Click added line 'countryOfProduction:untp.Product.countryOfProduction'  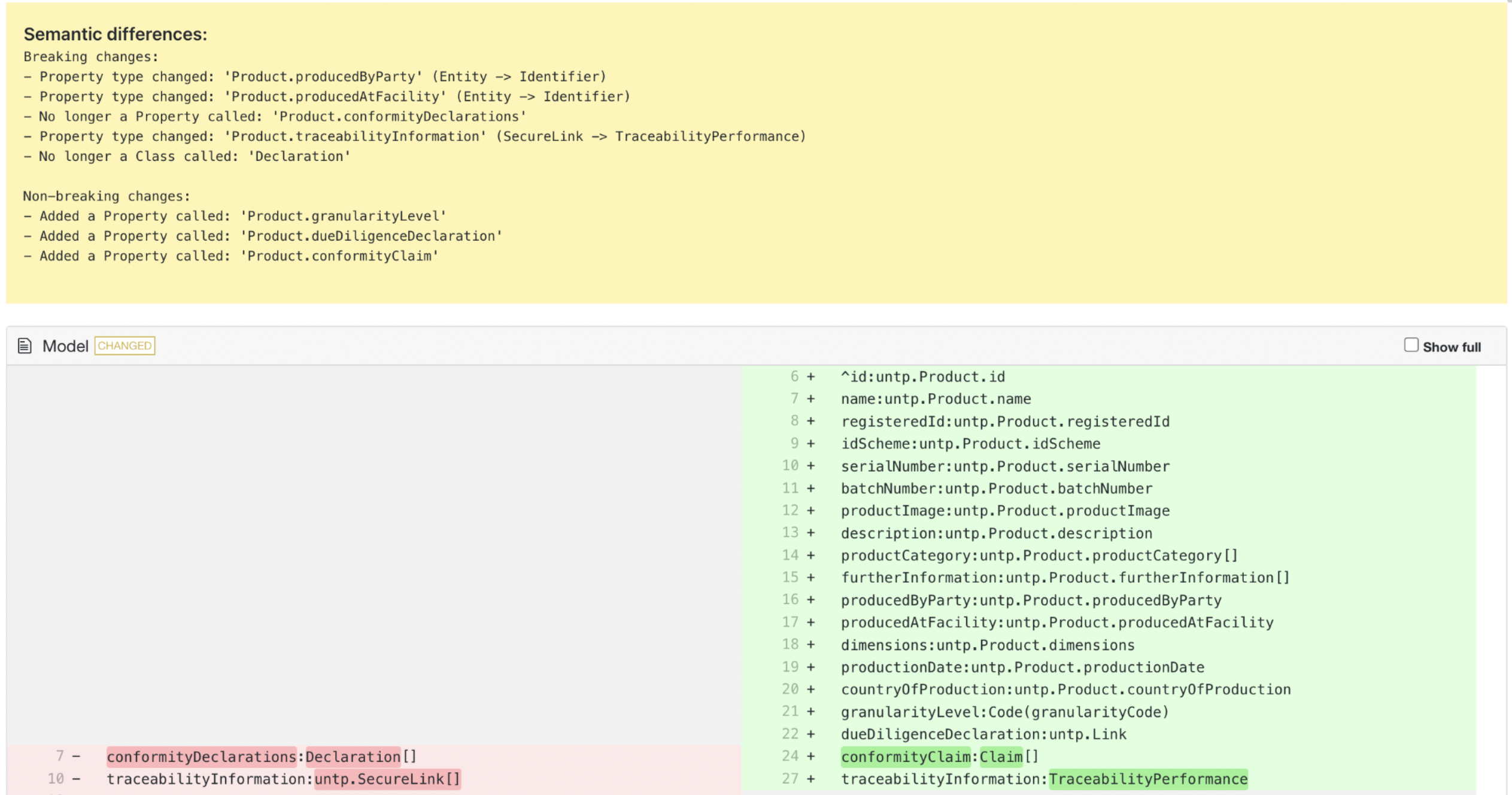1065,690
